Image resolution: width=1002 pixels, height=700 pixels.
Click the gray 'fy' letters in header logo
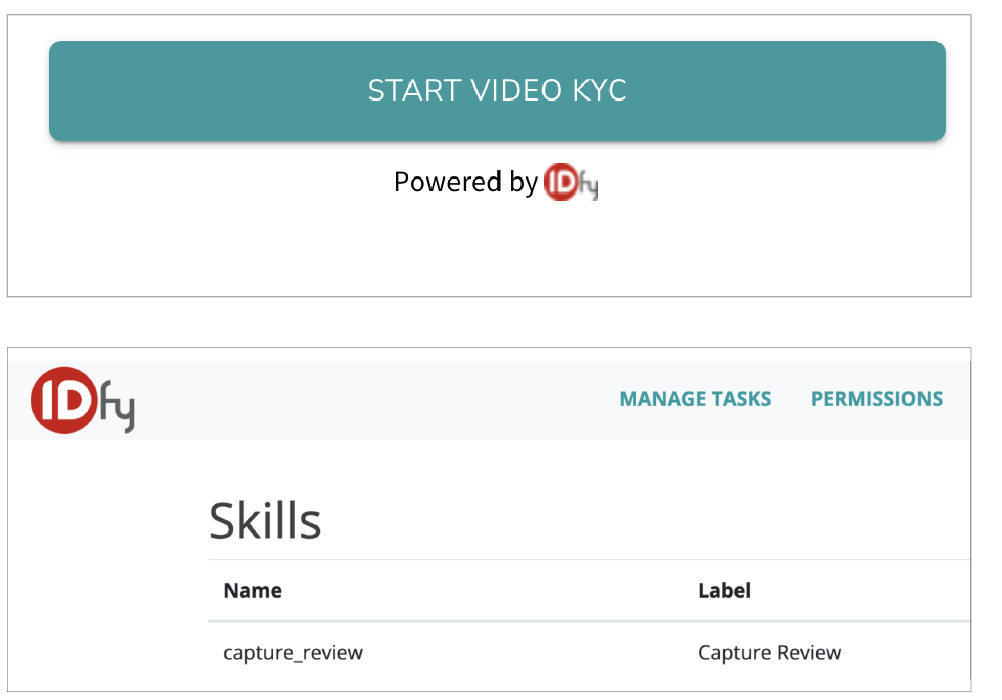(x=115, y=408)
